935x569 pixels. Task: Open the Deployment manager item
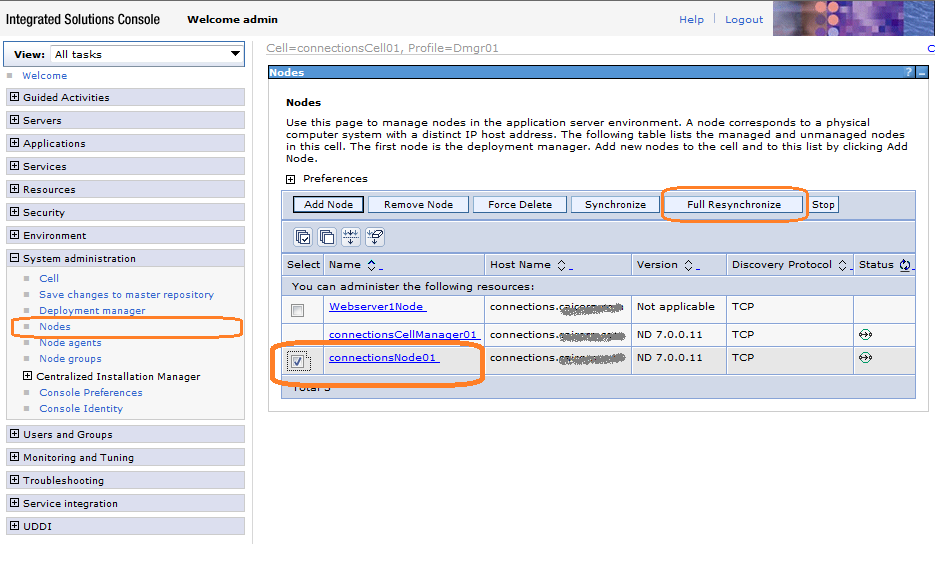coord(92,311)
